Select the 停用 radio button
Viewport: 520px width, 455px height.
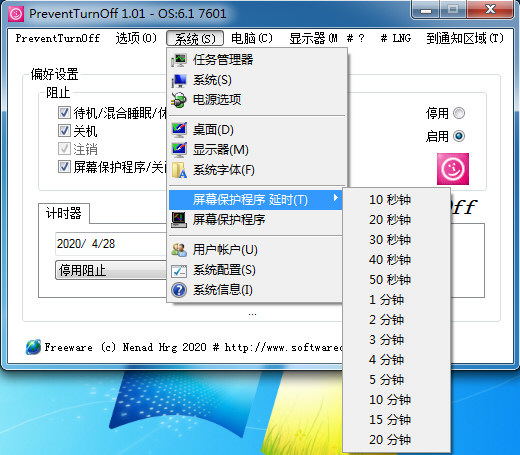459,113
